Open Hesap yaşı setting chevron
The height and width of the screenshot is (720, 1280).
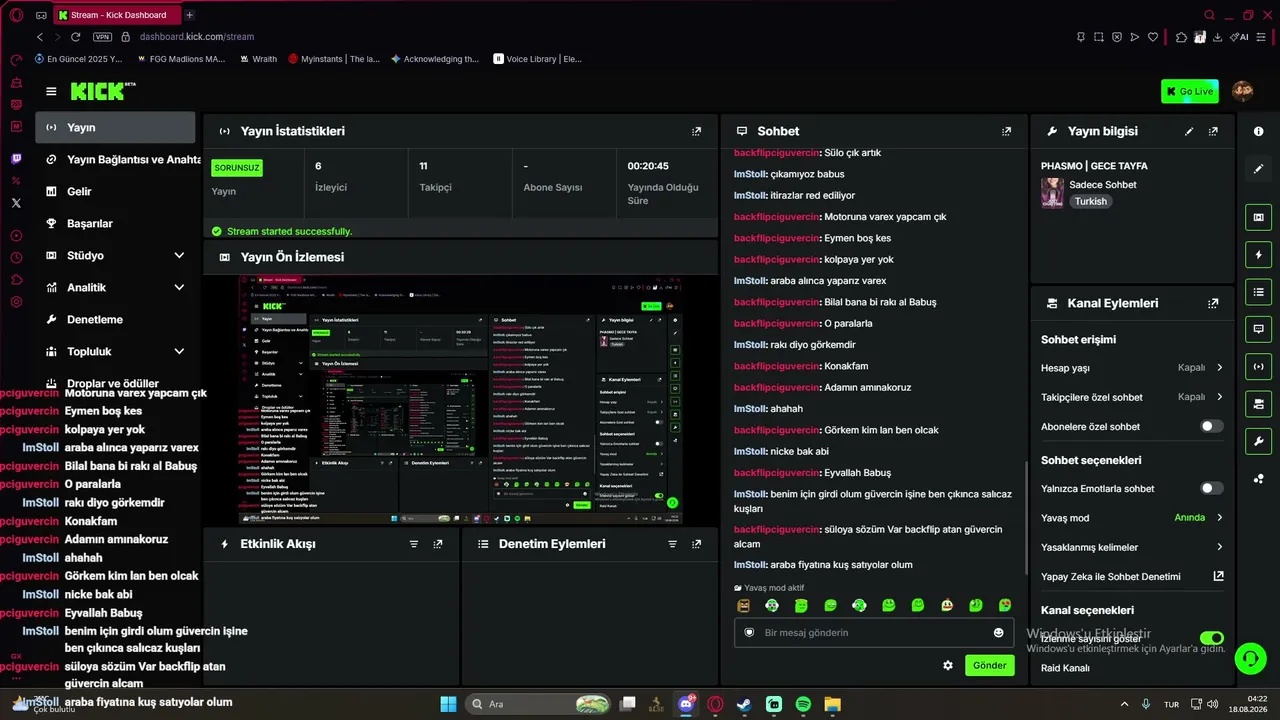(1219, 368)
